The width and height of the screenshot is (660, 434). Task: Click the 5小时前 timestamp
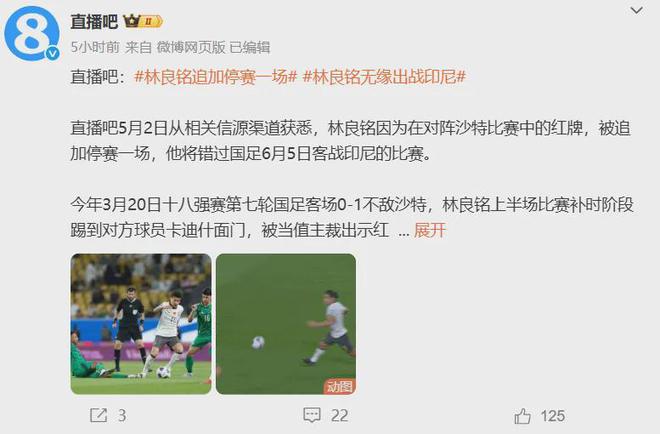[95, 47]
